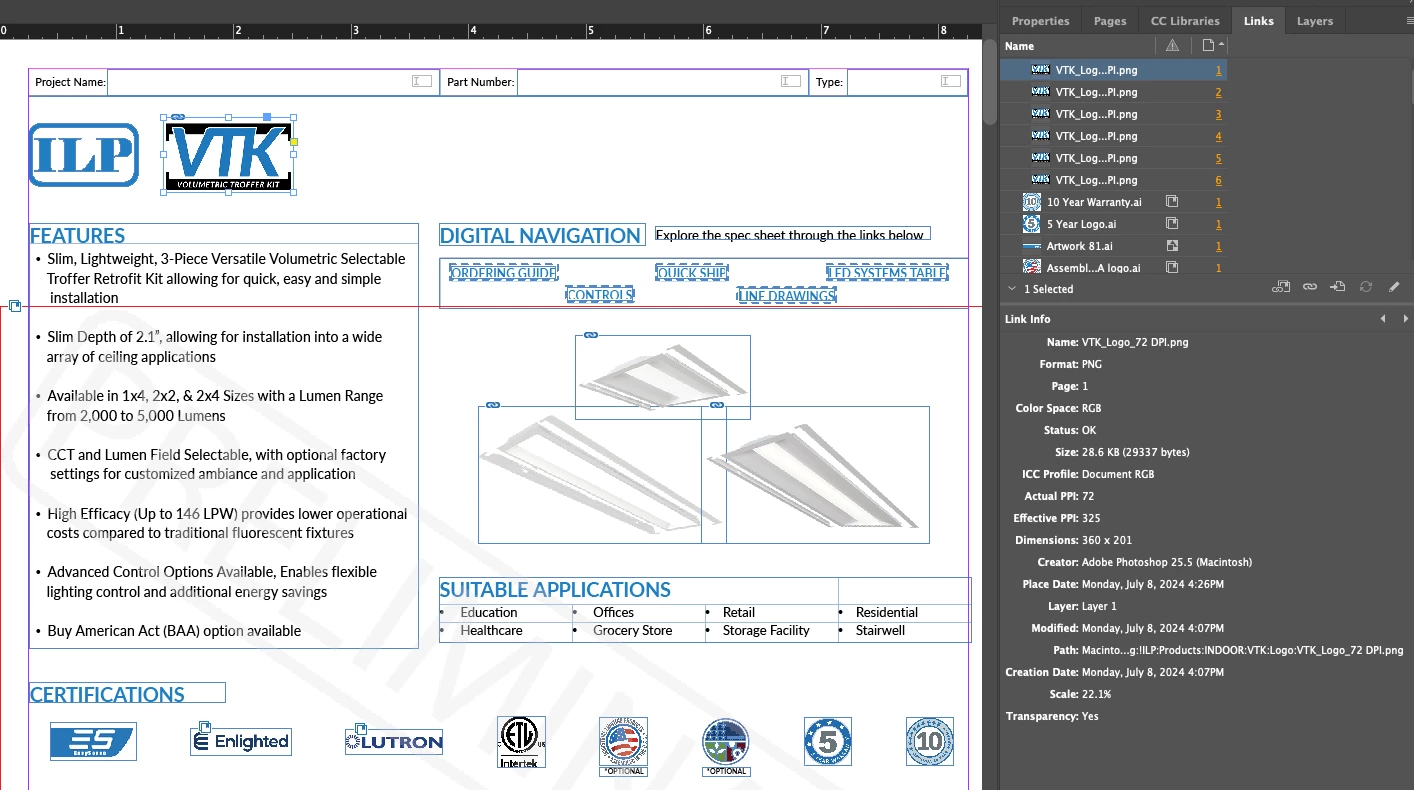Switch to the Pages tab
Viewport: 1414px width, 790px height.
coord(1110,21)
